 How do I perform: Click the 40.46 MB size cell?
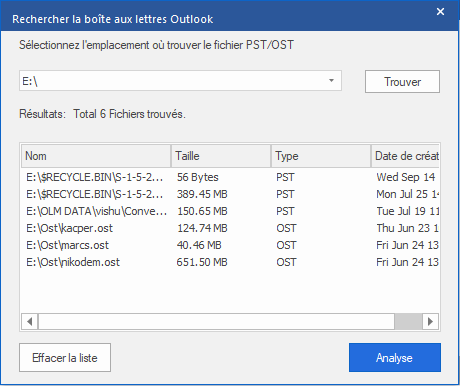199,245
